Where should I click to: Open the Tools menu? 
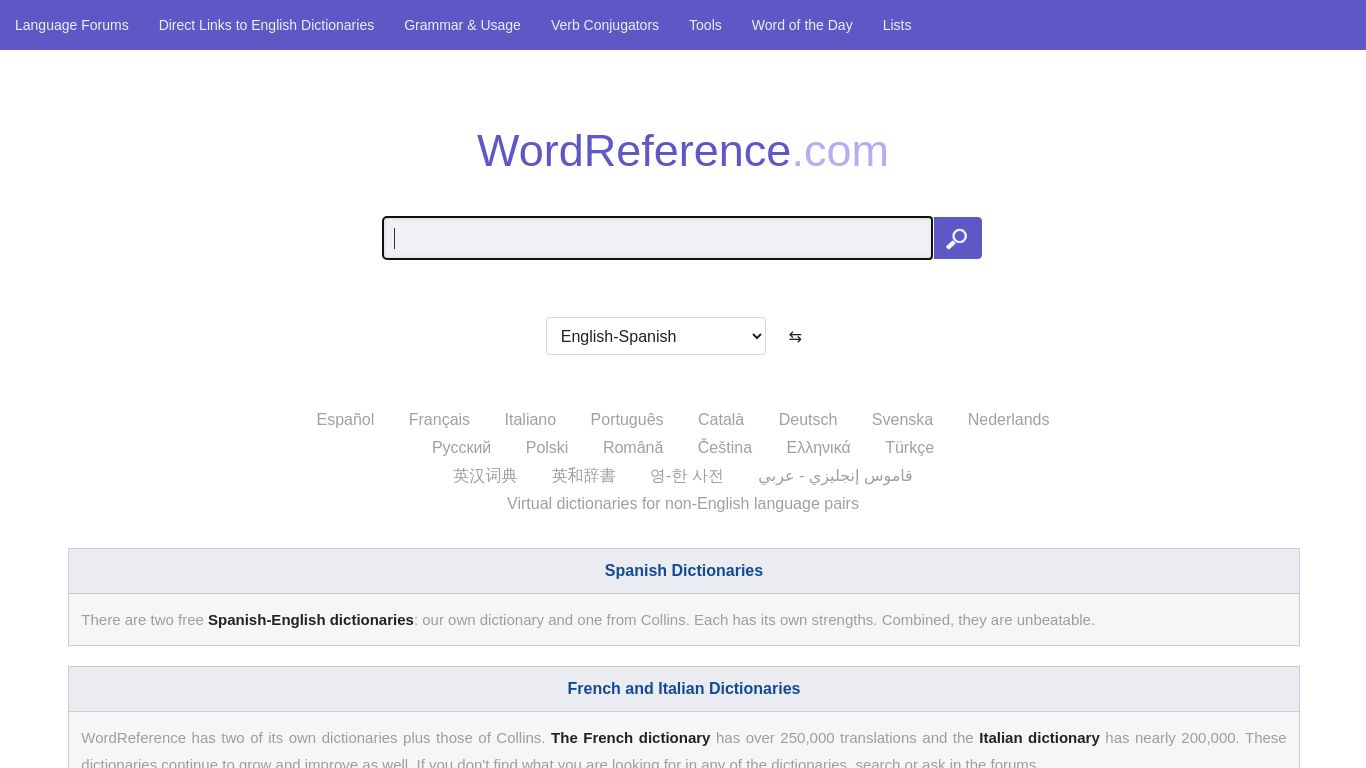pyautogui.click(x=705, y=25)
